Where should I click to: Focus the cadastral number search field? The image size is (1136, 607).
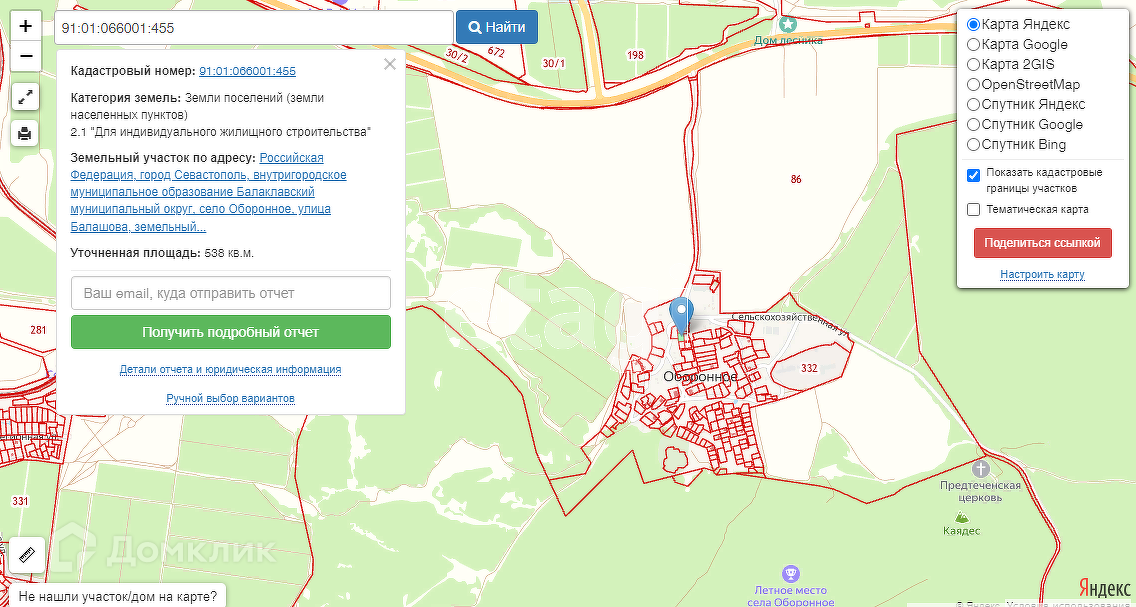click(x=254, y=28)
